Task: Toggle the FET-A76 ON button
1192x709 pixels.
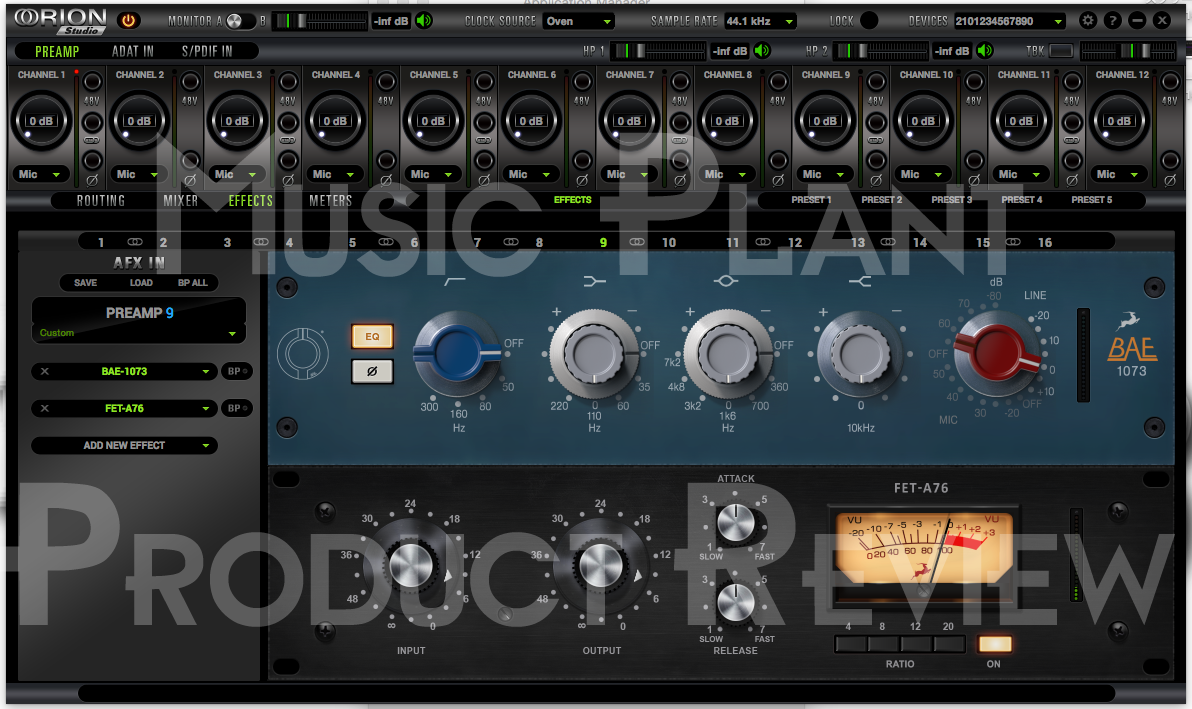Action: click(x=994, y=644)
